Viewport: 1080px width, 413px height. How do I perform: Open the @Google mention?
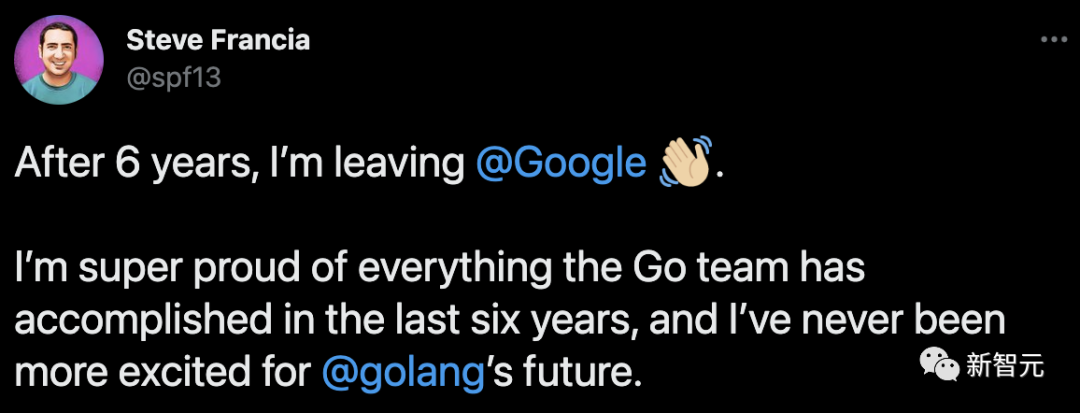561,163
